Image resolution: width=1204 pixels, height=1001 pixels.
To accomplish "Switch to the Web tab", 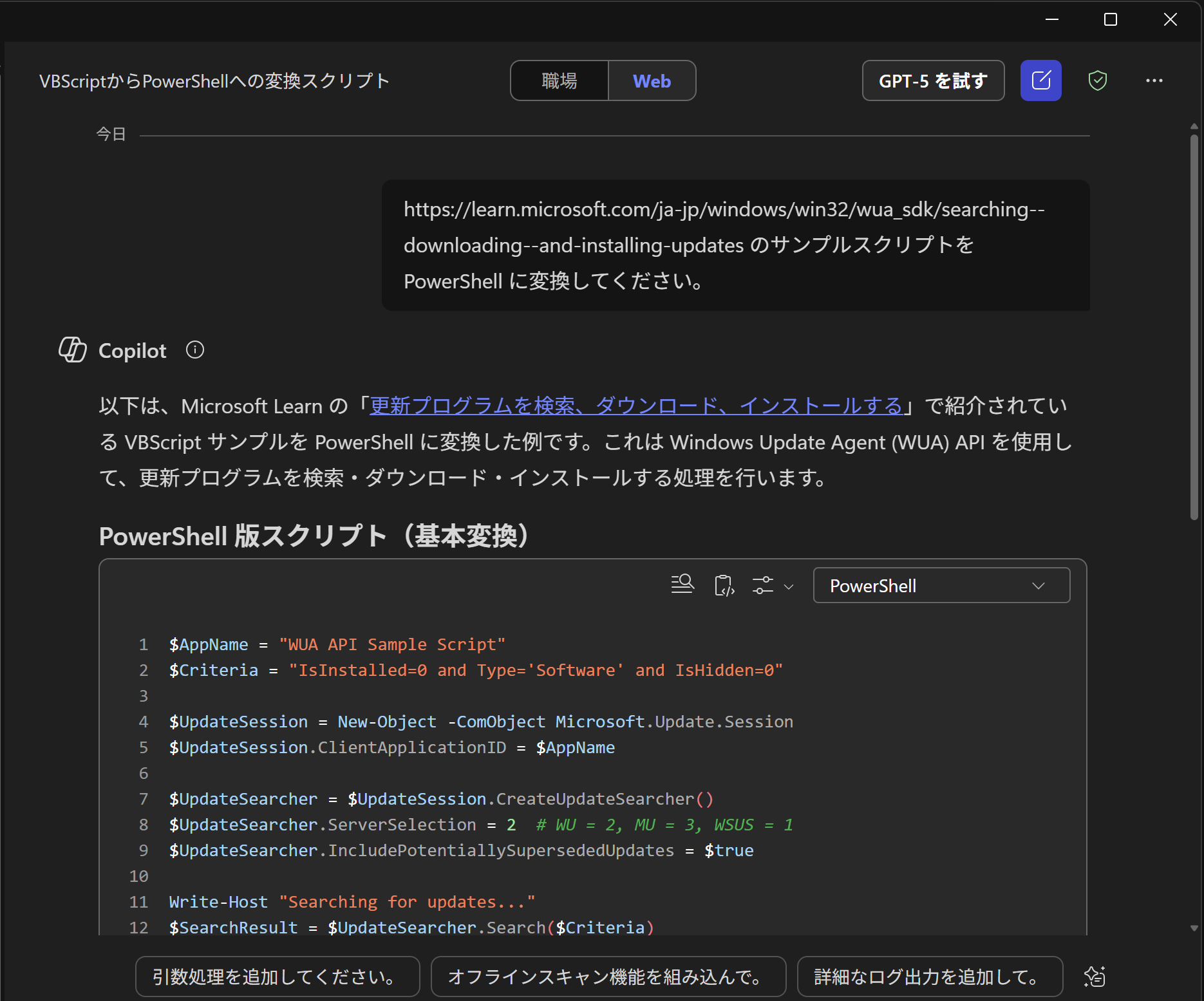I will pyautogui.click(x=652, y=80).
